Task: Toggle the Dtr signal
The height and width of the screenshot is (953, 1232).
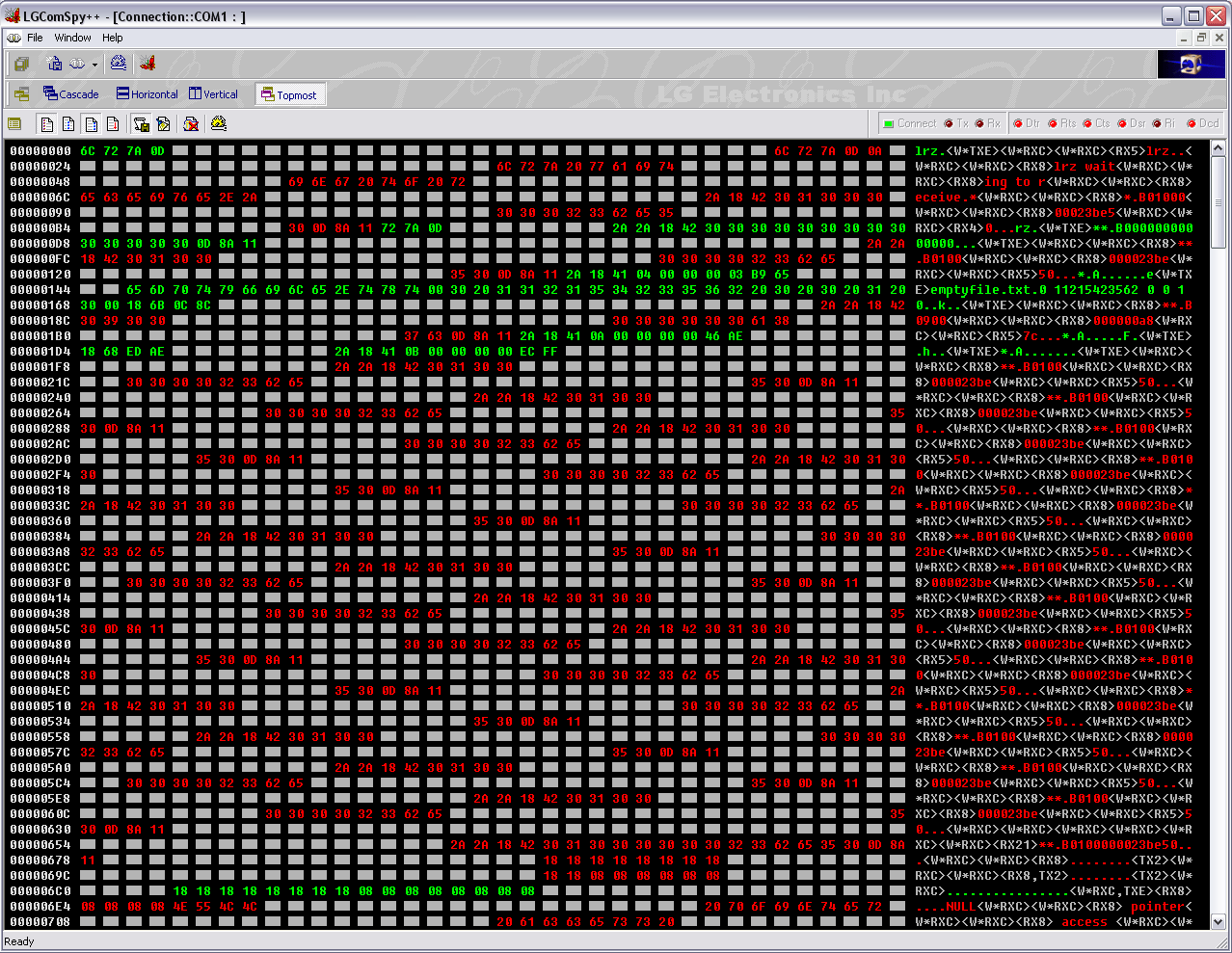Action: pyautogui.click(x=1027, y=123)
